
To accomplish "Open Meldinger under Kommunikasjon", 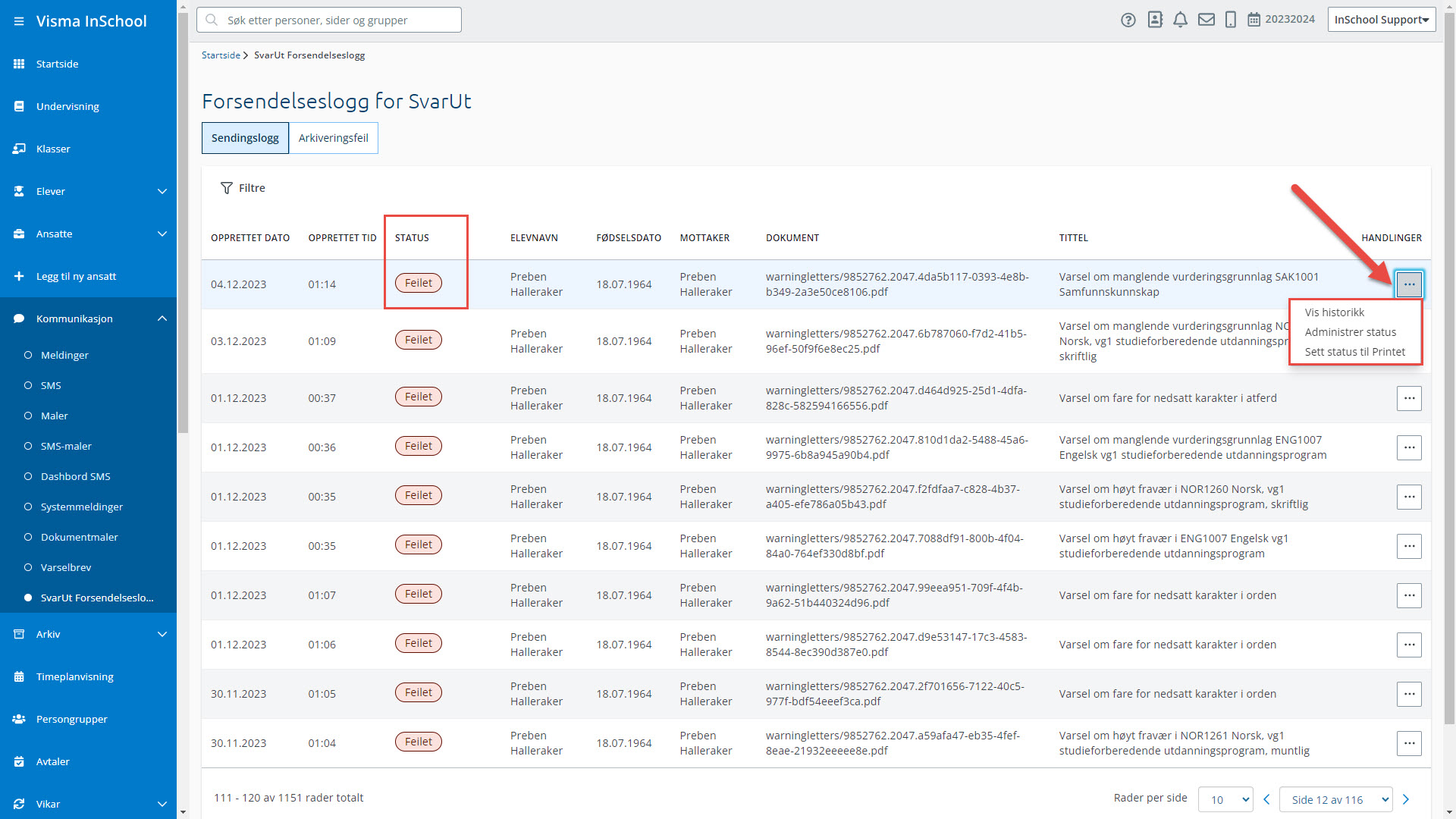I will pos(64,355).
